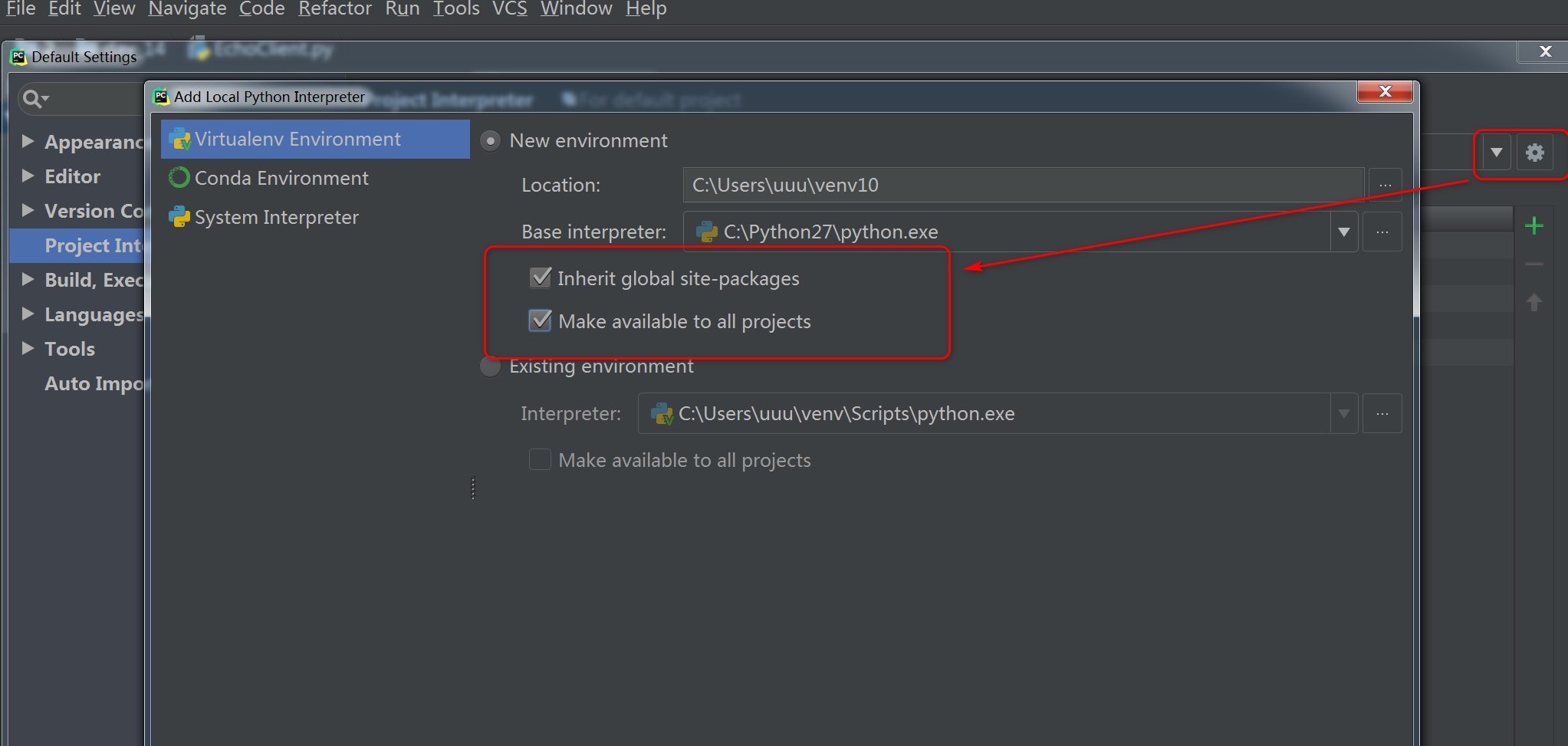Open the existing Interpreter dropdown arrow

[x=1344, y=413]
